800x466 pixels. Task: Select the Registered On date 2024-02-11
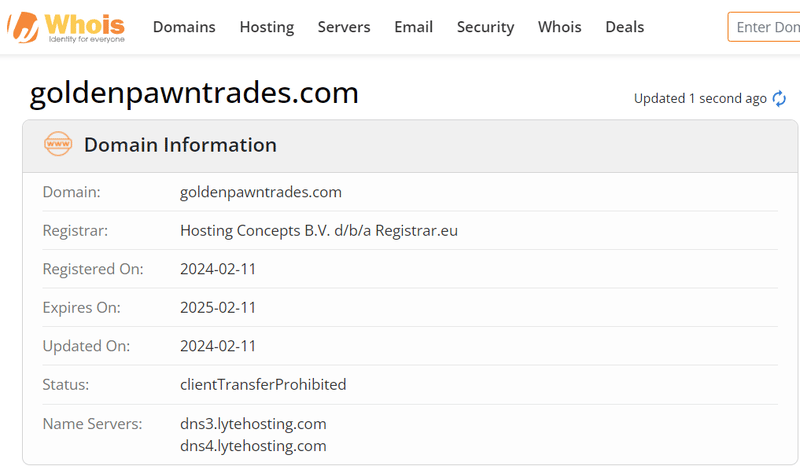pyautogui.click(x=218, y=269)
